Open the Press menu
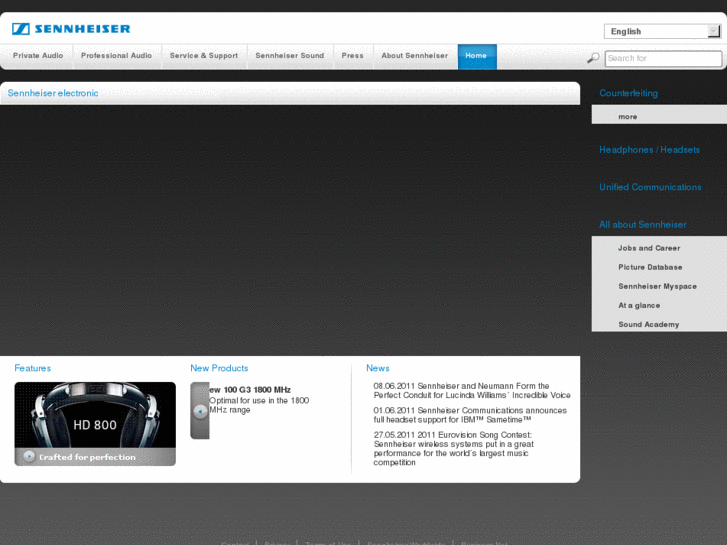This screenshot has height=545, width=727. (353, 56)
